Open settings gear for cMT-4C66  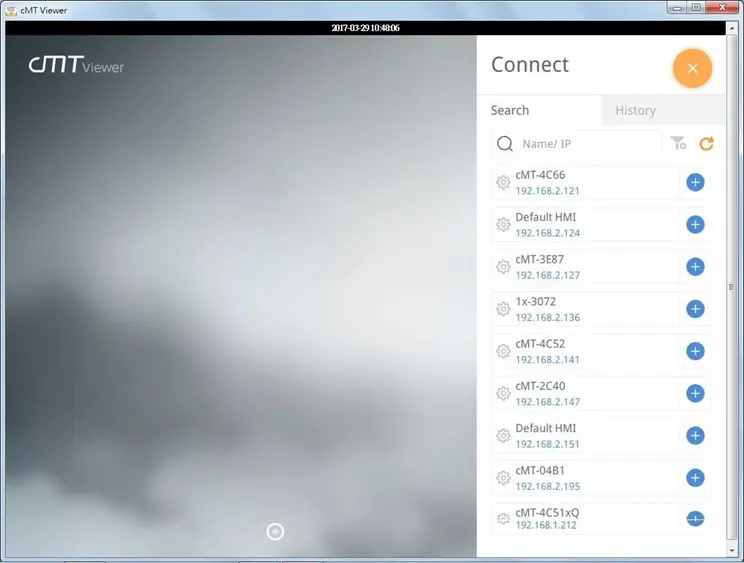pos(503,182)
